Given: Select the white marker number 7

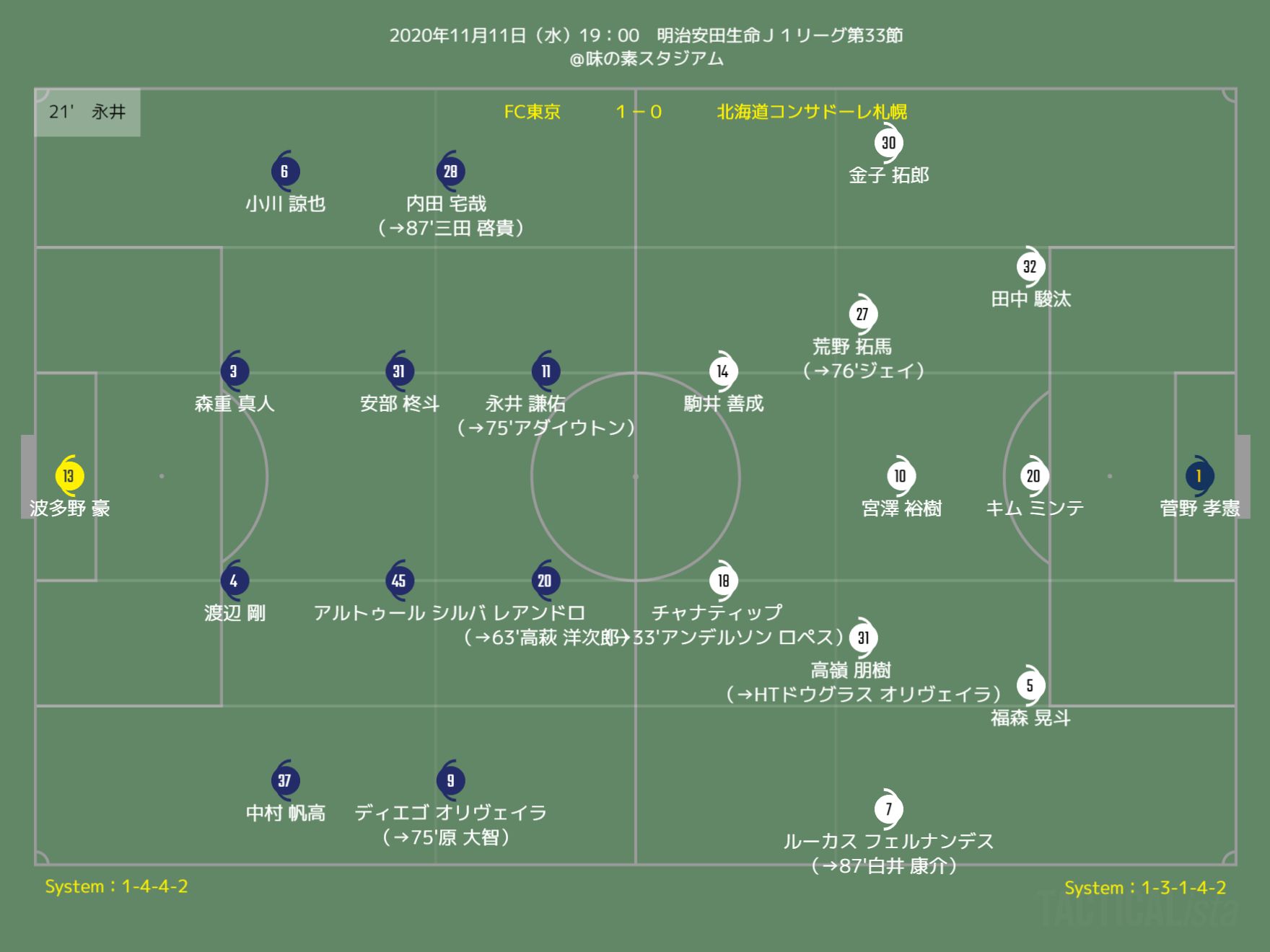Looking at the screenshot, I should click(x=888, y=809).
